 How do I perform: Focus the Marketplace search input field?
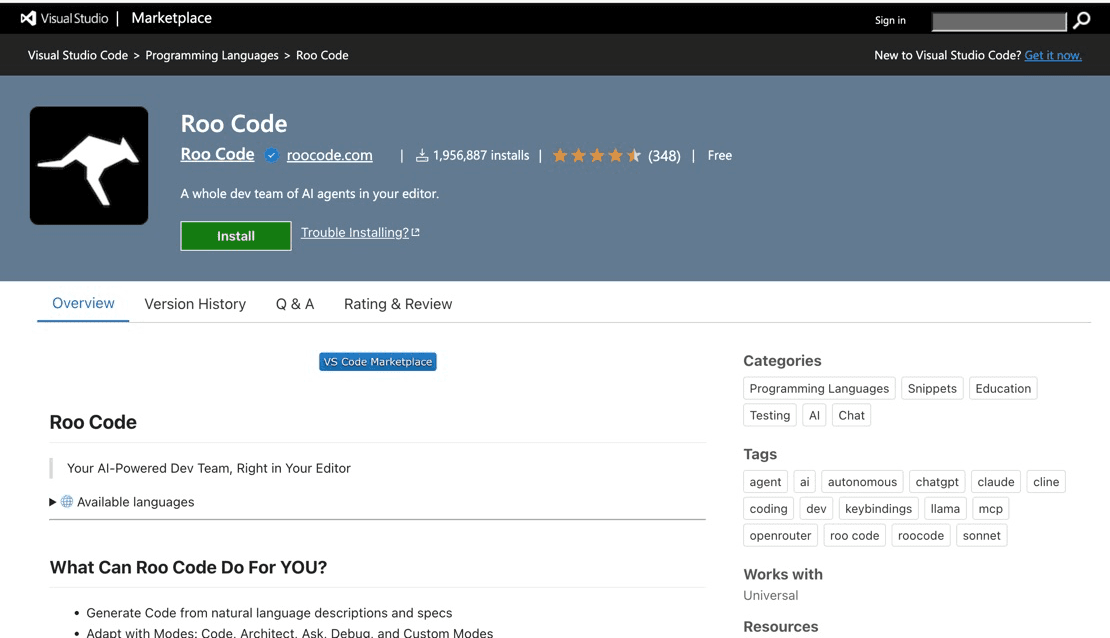999,21
